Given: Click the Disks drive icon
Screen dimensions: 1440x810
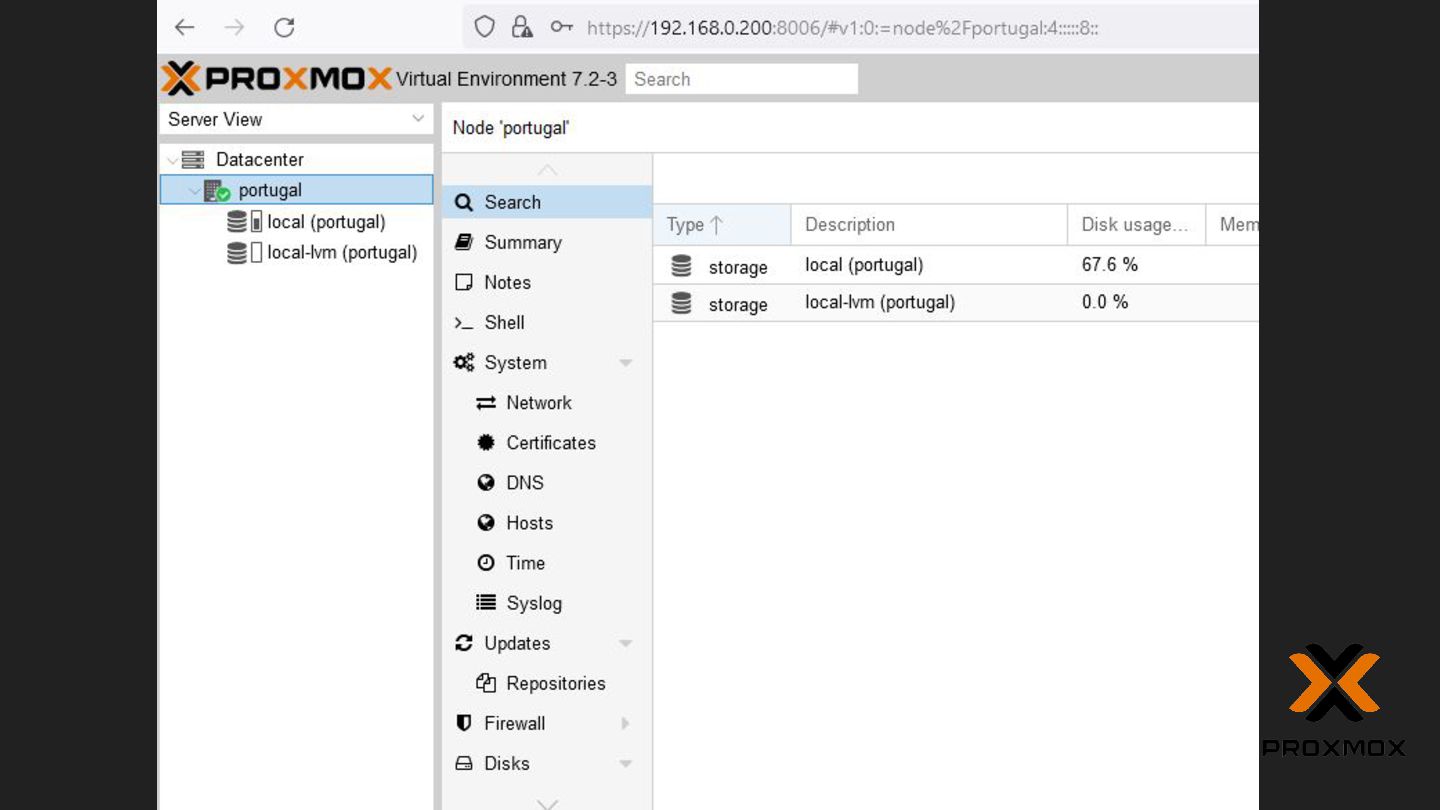Looking at the screenshot, I should pos(464,763).
